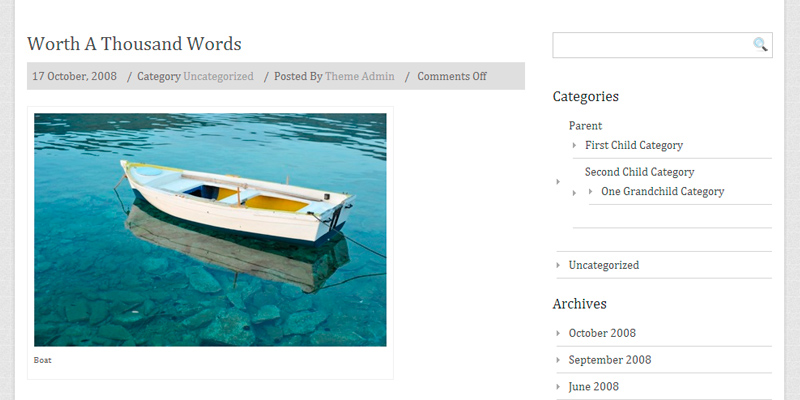
Task: Click the arrow beside First Child Category
Action: pyautogui.click(x=574, y=146)
